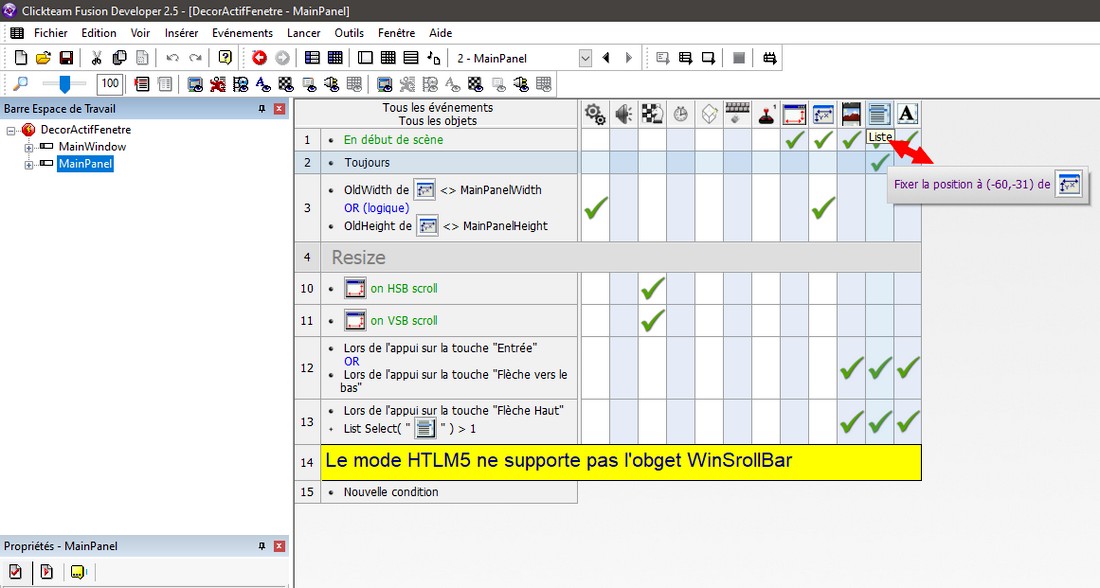Open the Outils menu
The width and height of the screenshot is (1100, 588).
(x=349, y=33)
